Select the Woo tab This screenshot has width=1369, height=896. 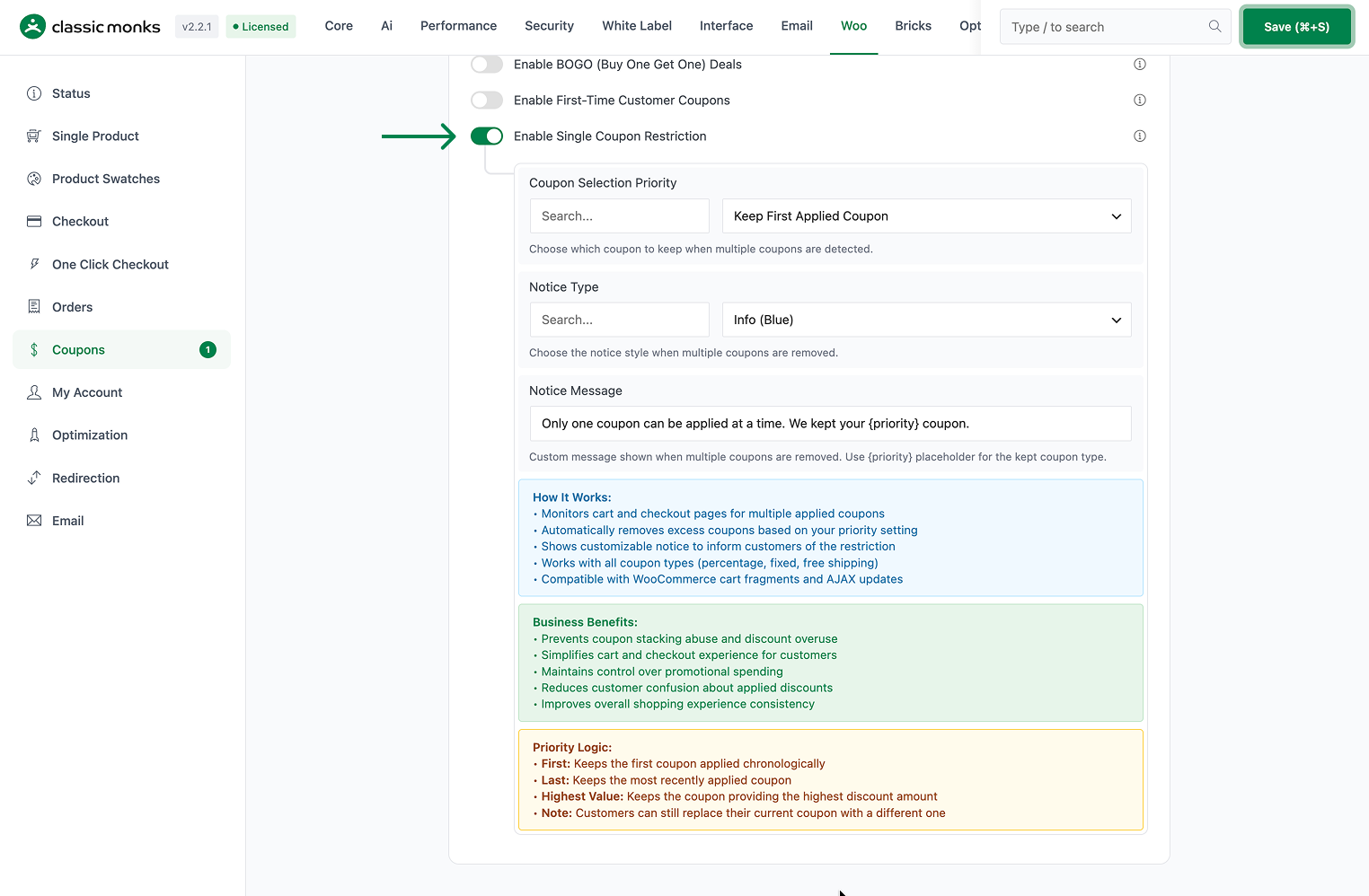tap(853, 26)
